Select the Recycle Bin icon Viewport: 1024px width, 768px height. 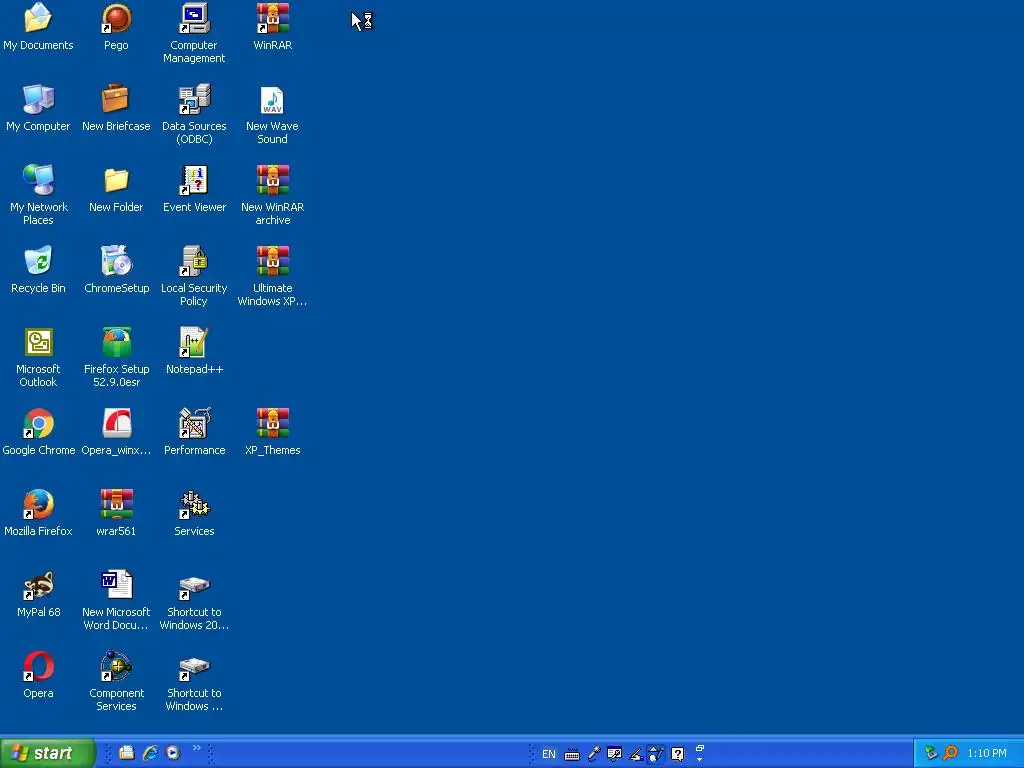38,270
